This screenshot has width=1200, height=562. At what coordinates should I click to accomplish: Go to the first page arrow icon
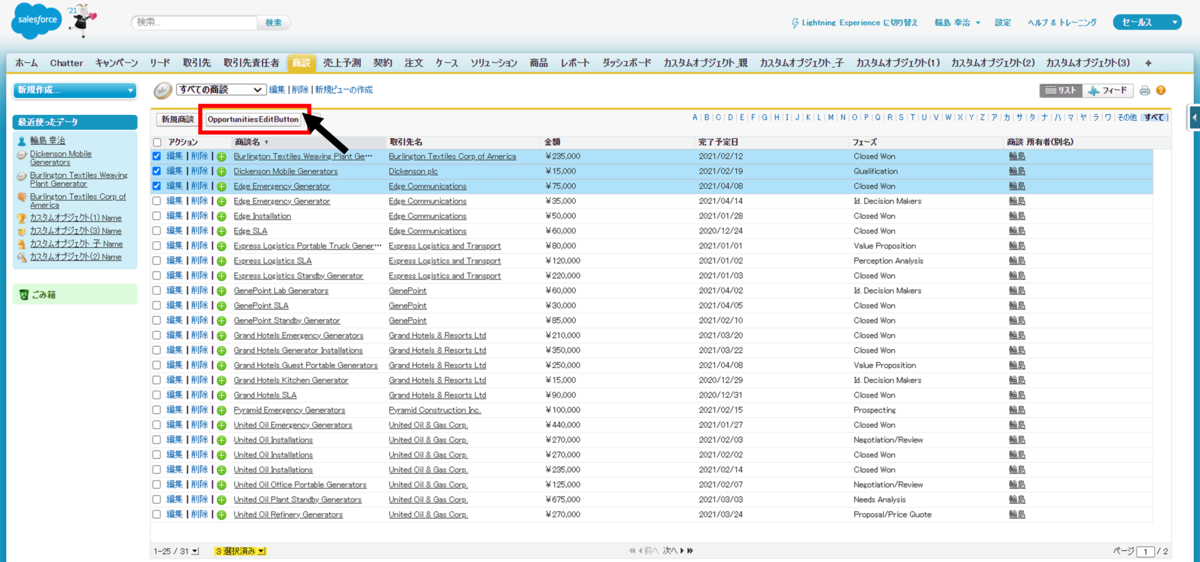(x=632, y=551)
